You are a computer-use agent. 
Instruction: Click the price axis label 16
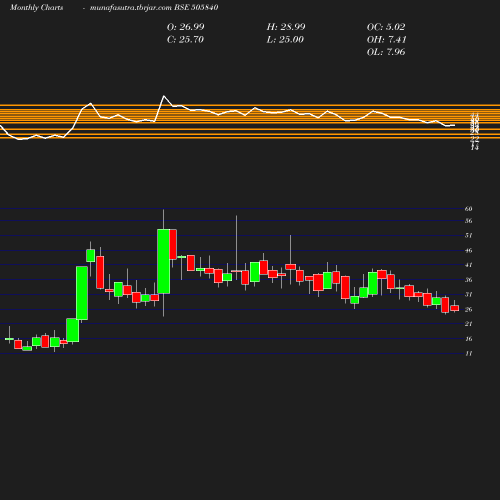click(468, 339)
